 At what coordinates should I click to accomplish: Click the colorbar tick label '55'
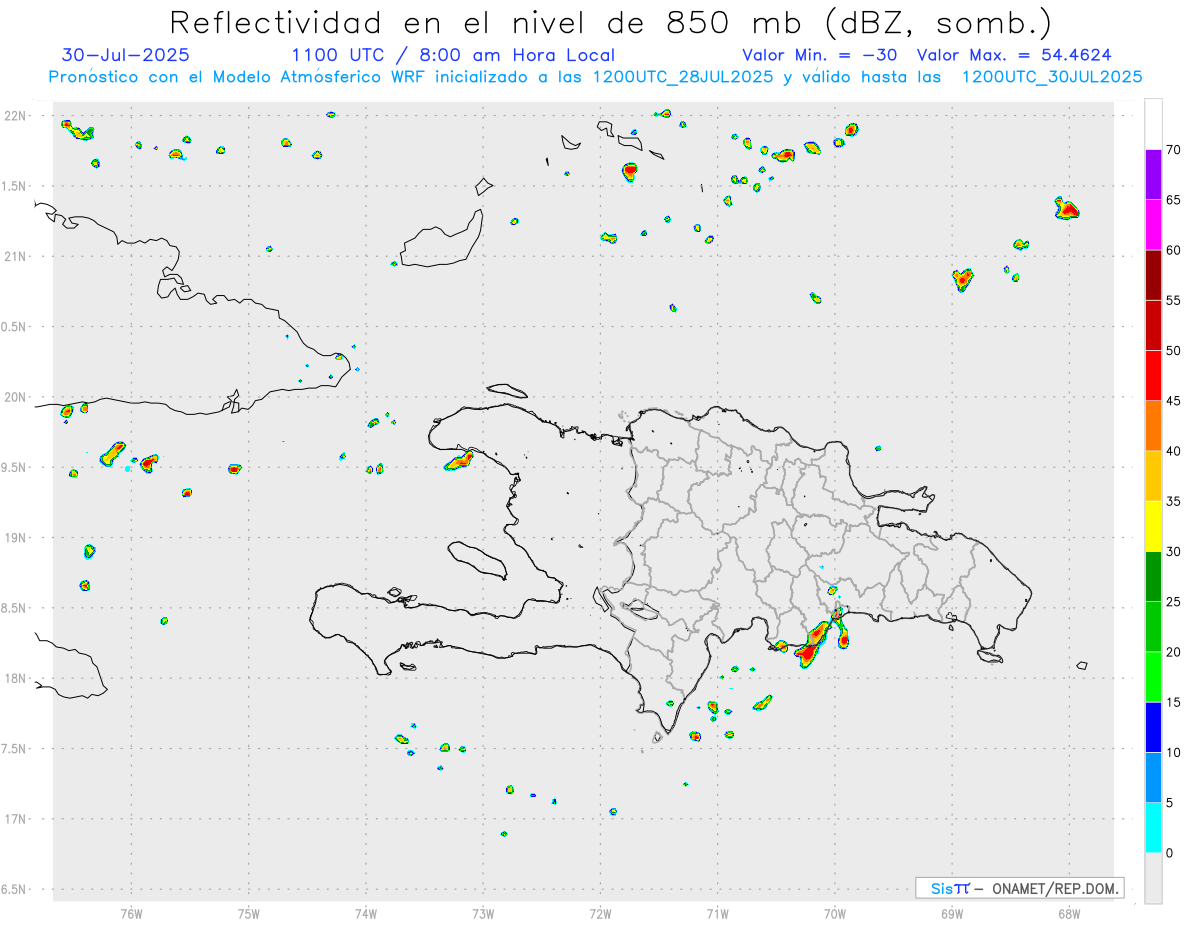pos(1174,300)
